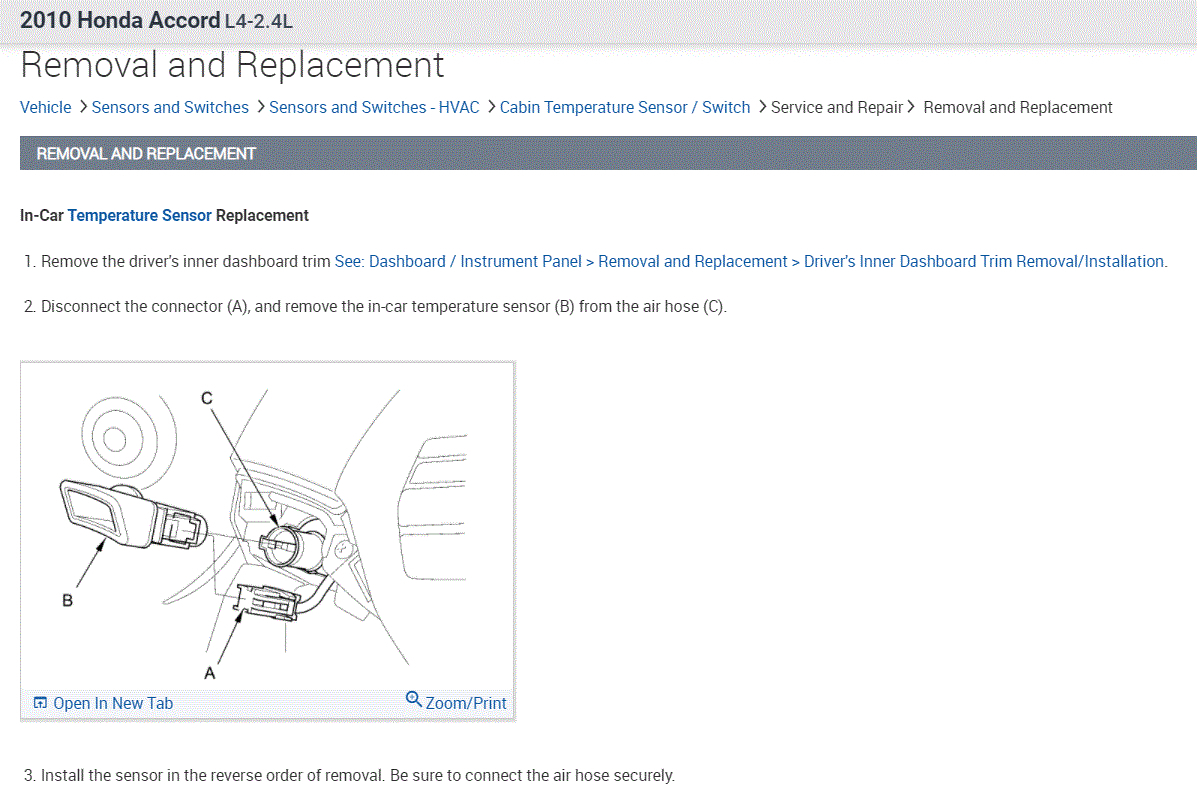Viewport: 1197px width, 794px height.
Task: Select Removal and Replacement breadcrumb text
Action: coord(1018,108)
